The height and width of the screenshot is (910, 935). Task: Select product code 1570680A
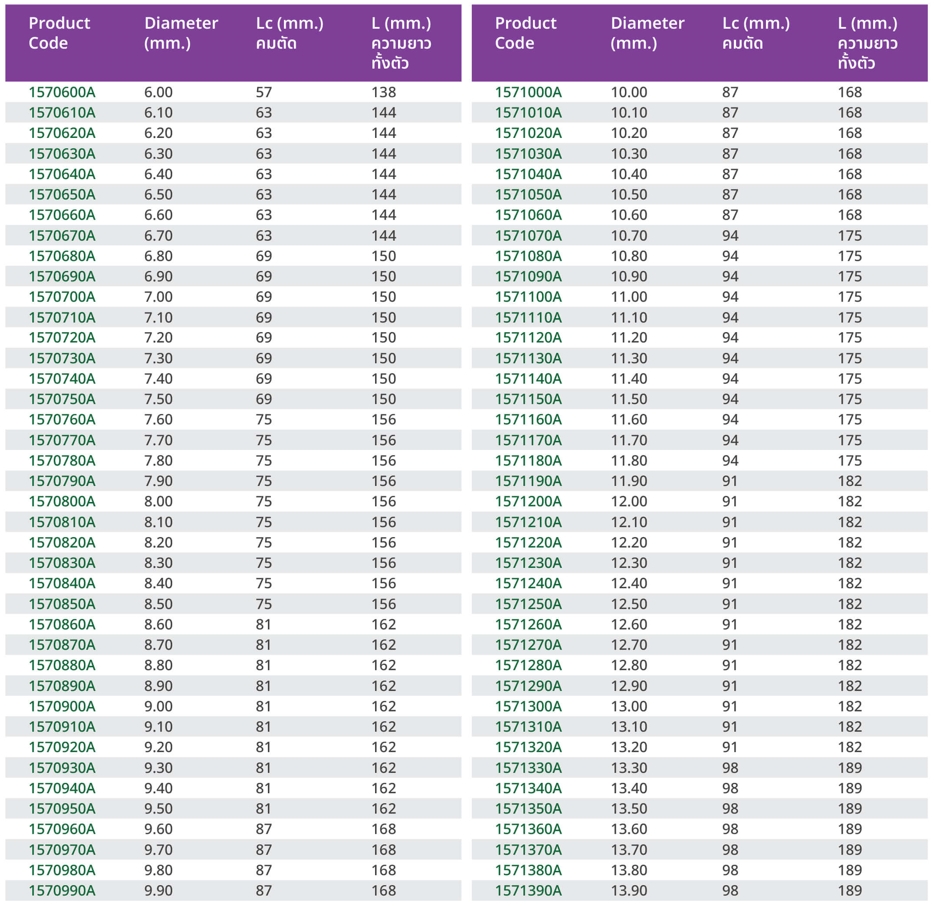tap(62, 256)
